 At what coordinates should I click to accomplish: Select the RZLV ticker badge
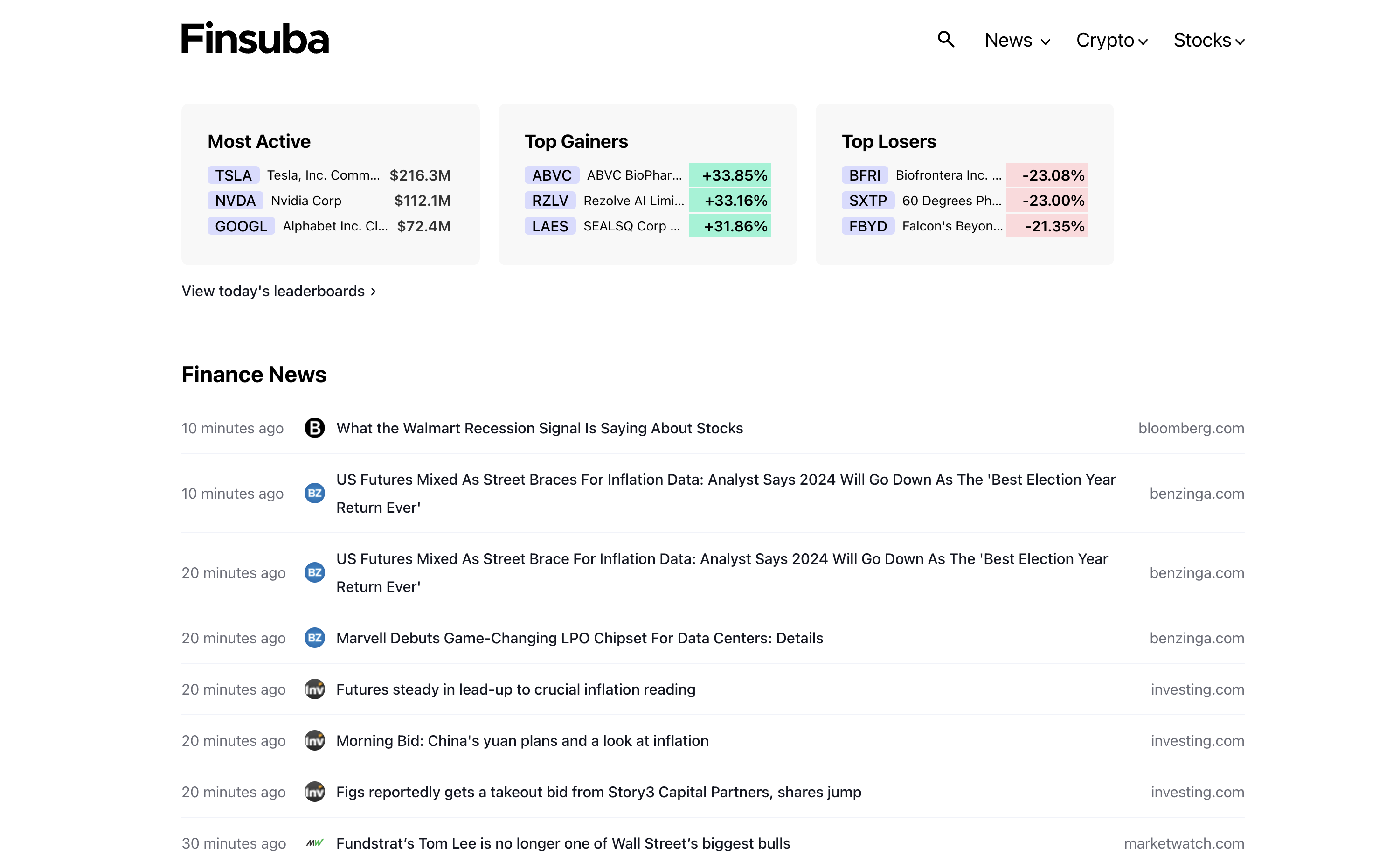tap(550, 200)
